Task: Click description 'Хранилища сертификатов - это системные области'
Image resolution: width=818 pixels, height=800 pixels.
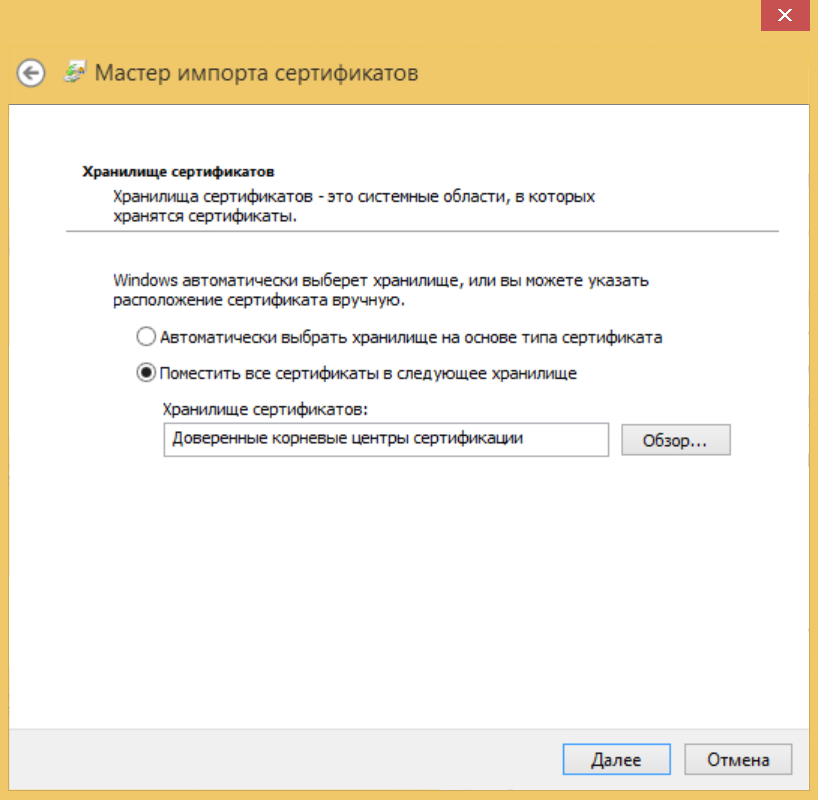Action: (354, 197)
